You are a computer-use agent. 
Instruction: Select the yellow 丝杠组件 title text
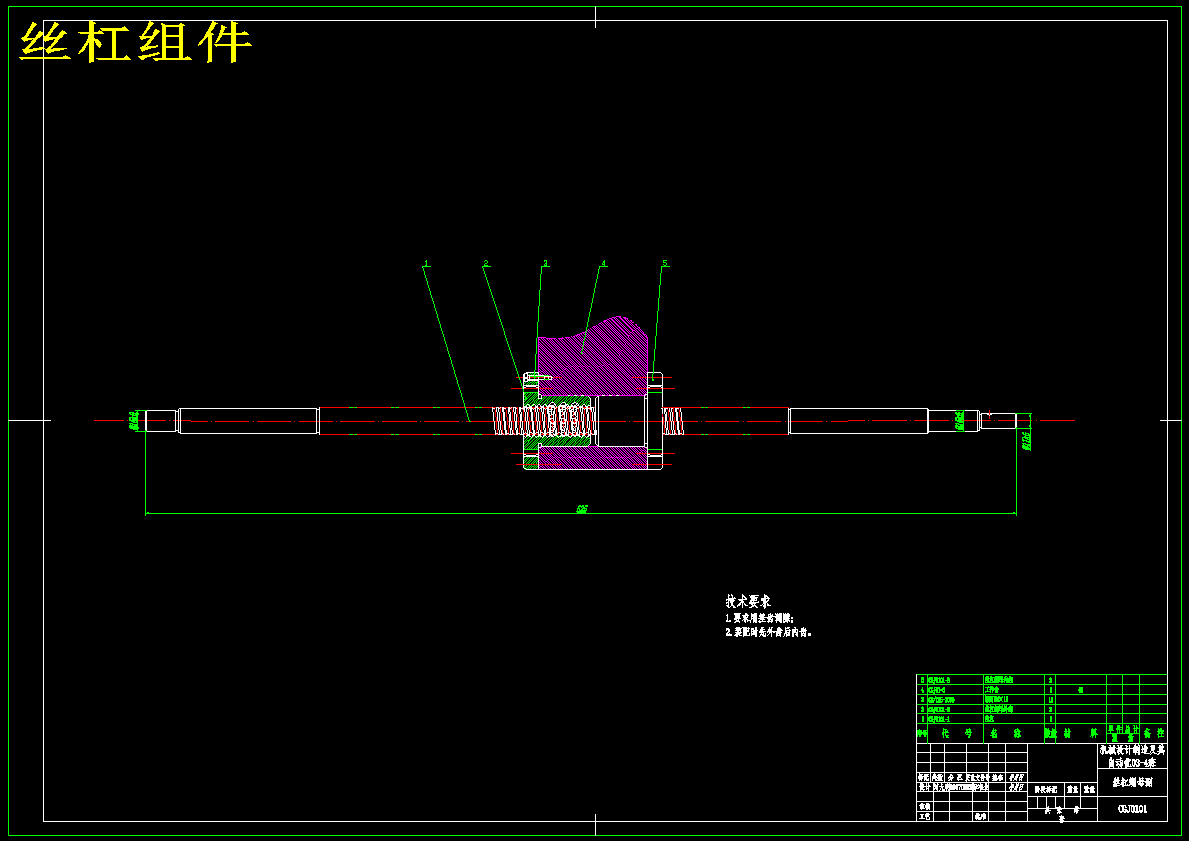pos(135,42)
